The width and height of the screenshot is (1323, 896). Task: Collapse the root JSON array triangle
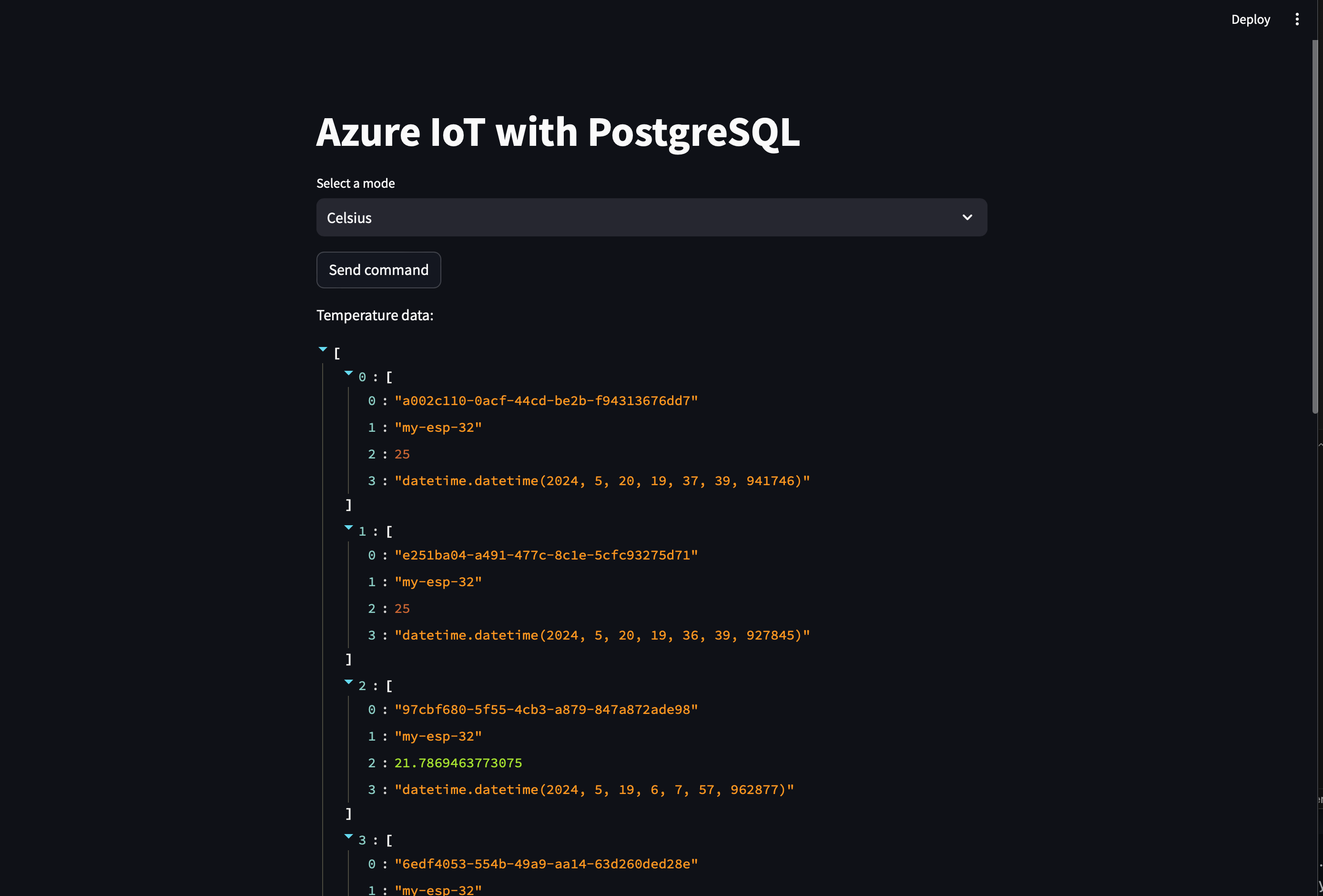[x=323, y=349]
